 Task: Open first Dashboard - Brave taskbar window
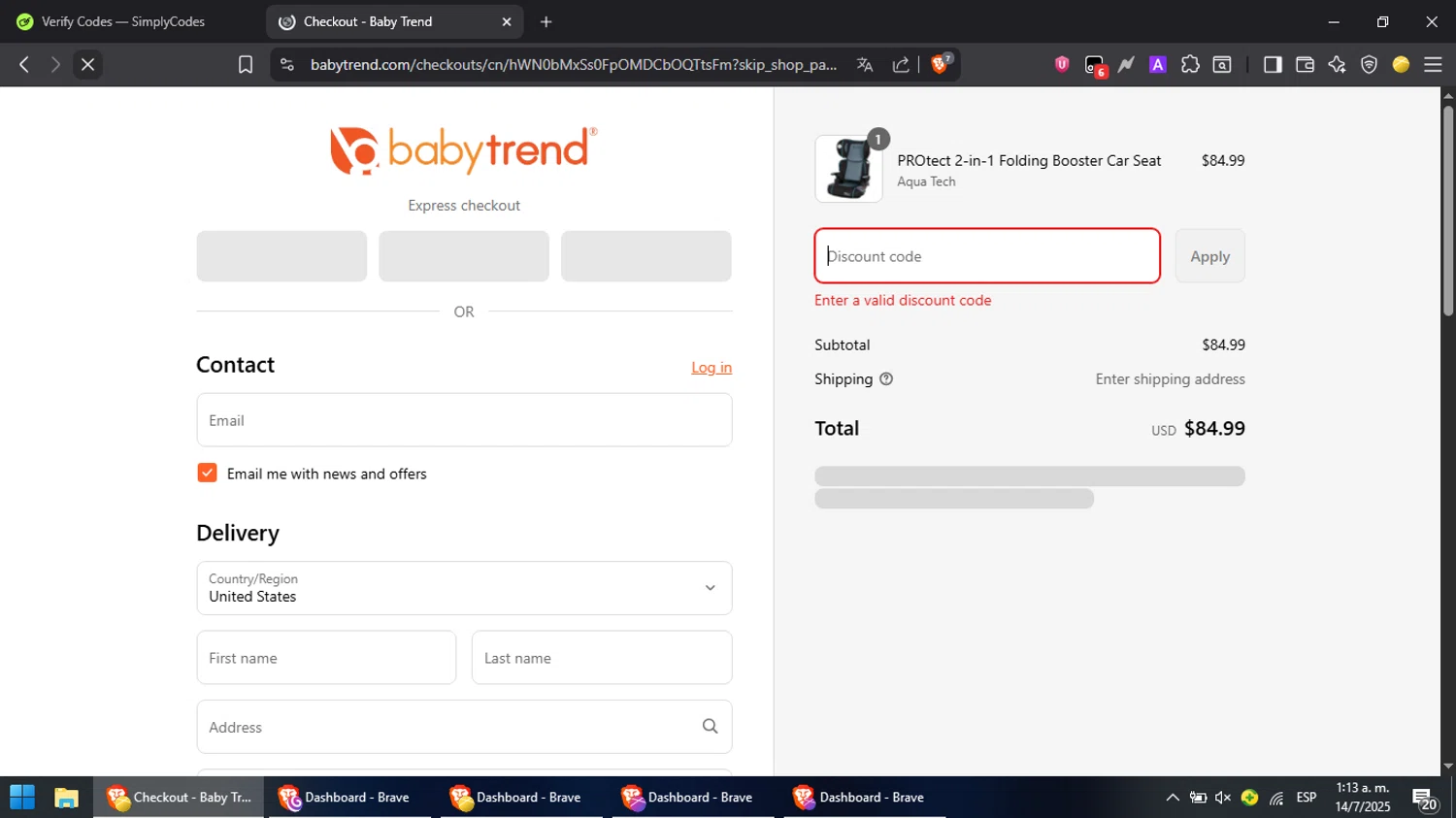click(x=350, y=798)
